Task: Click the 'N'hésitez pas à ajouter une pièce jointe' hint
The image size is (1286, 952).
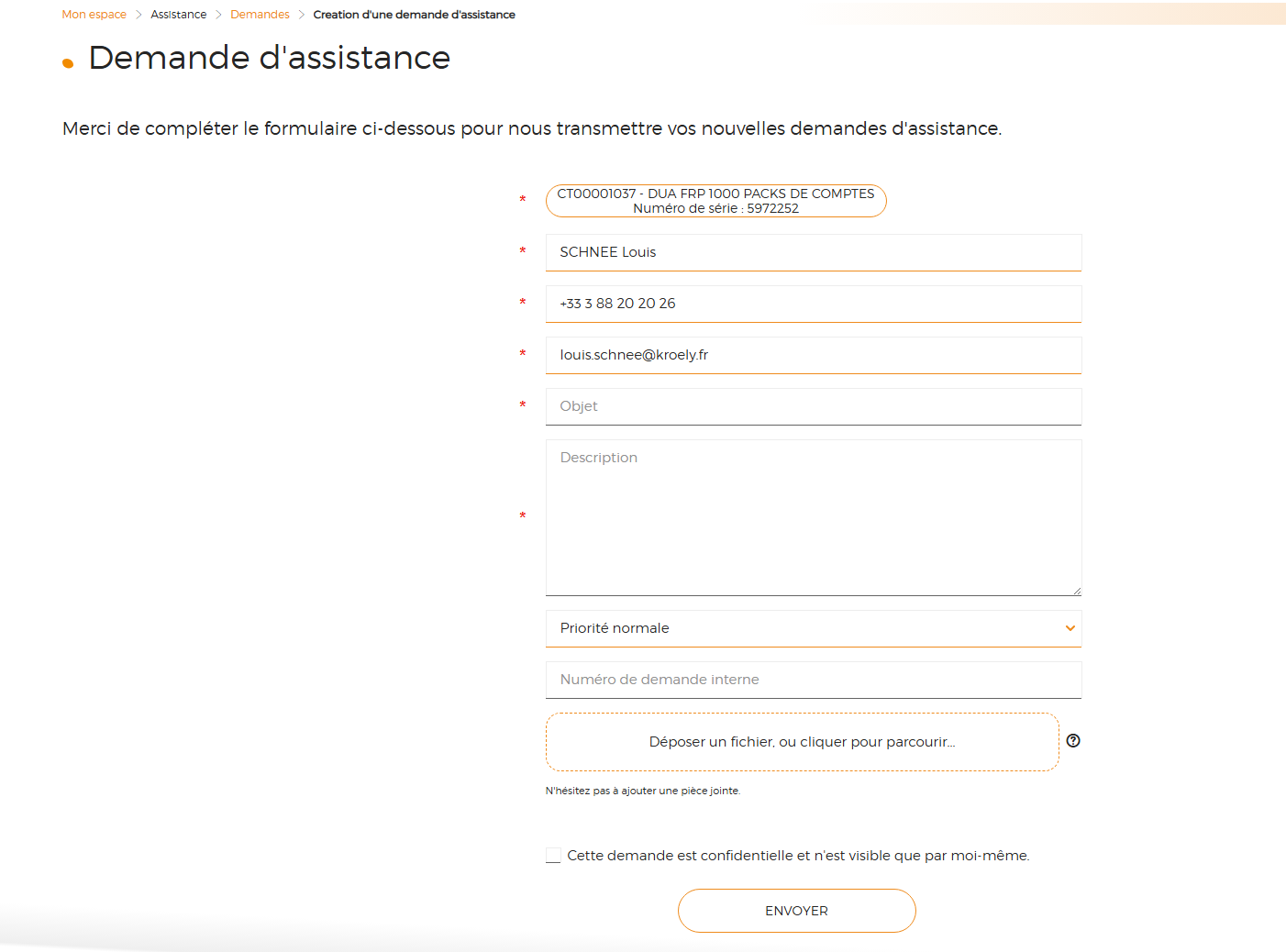Action: (643, 791)
